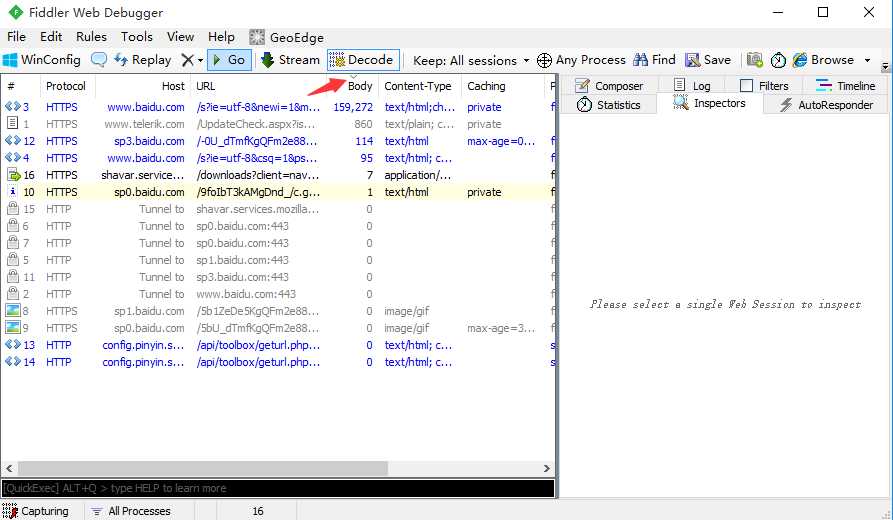Select session 14 config.pinyin icon

pos(13,362)
